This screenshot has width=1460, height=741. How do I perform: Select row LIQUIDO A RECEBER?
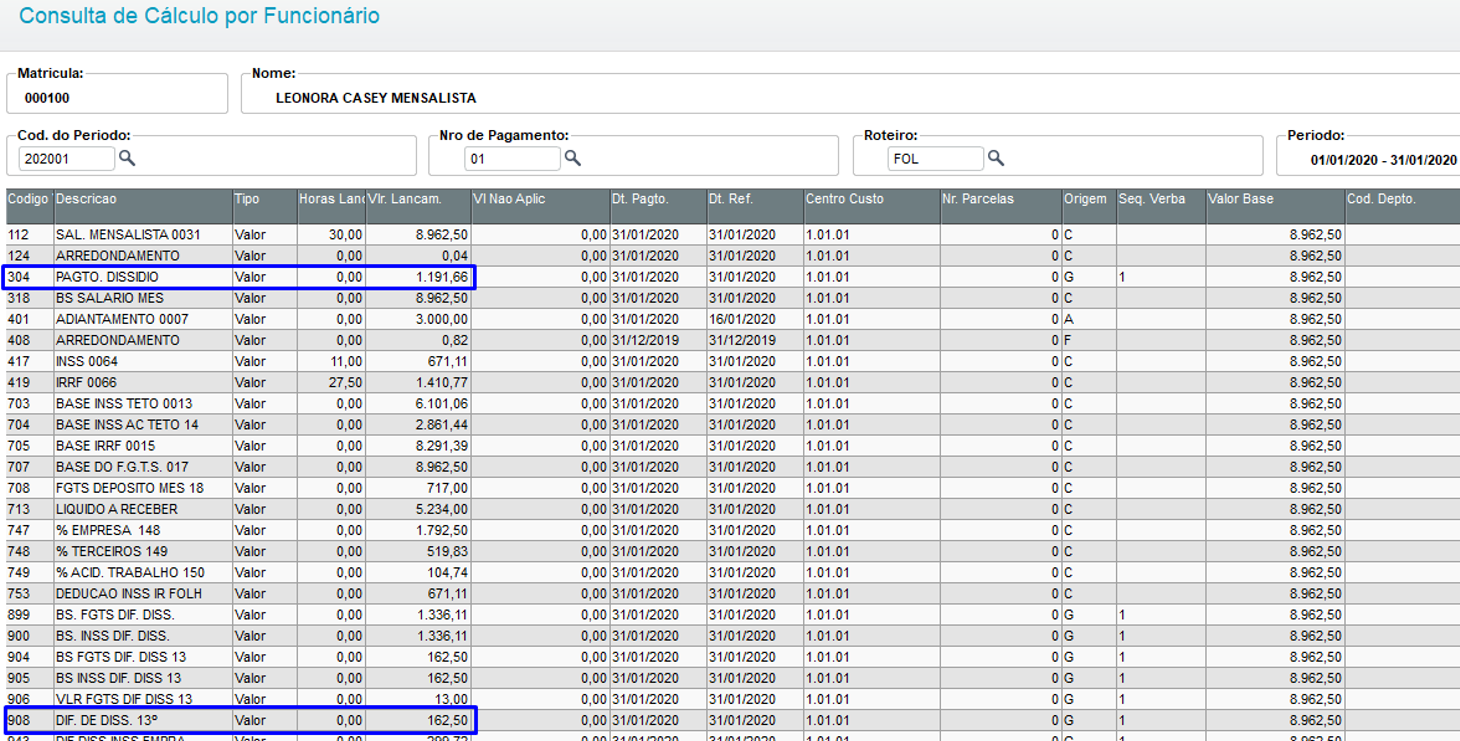coord(733,509)
